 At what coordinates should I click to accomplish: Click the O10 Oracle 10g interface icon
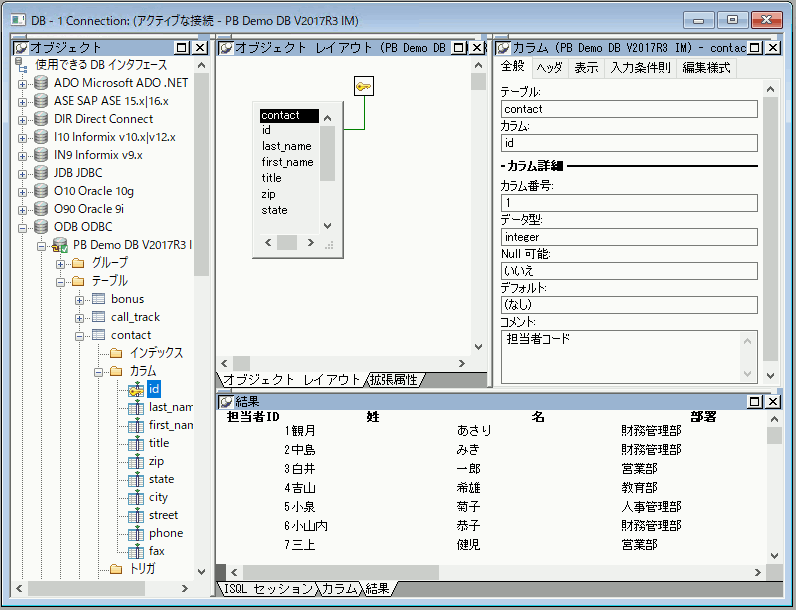click(41, 191)
